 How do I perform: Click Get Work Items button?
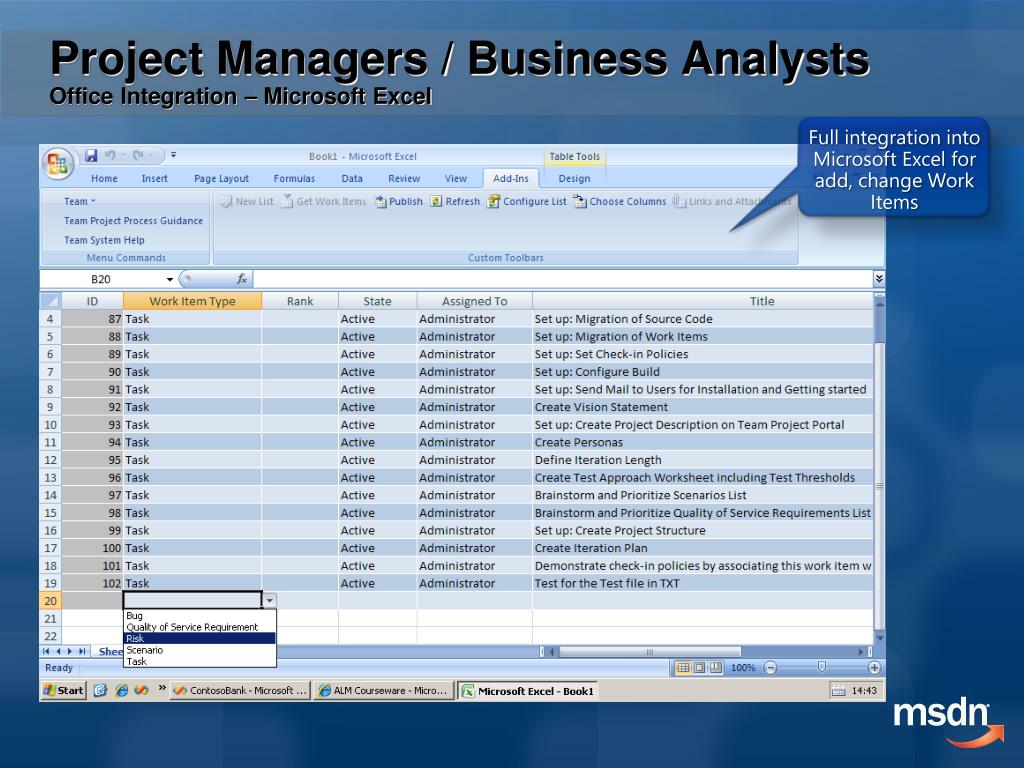(x=325, y=201)
